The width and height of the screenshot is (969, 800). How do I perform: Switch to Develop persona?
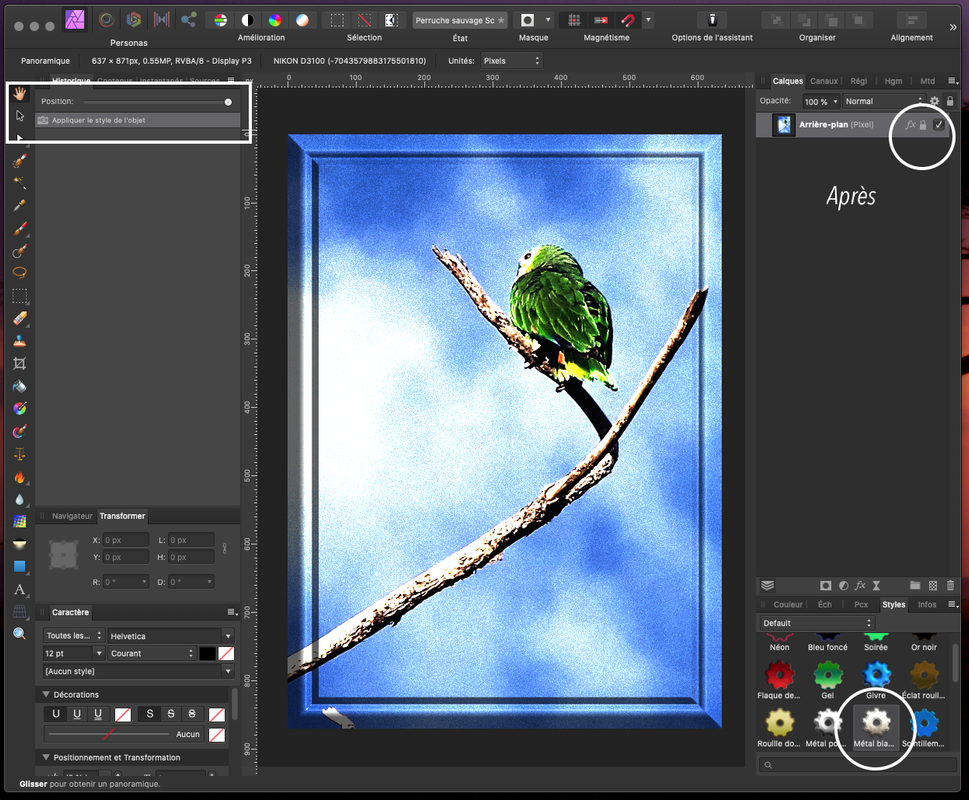(x=133, y=20)
